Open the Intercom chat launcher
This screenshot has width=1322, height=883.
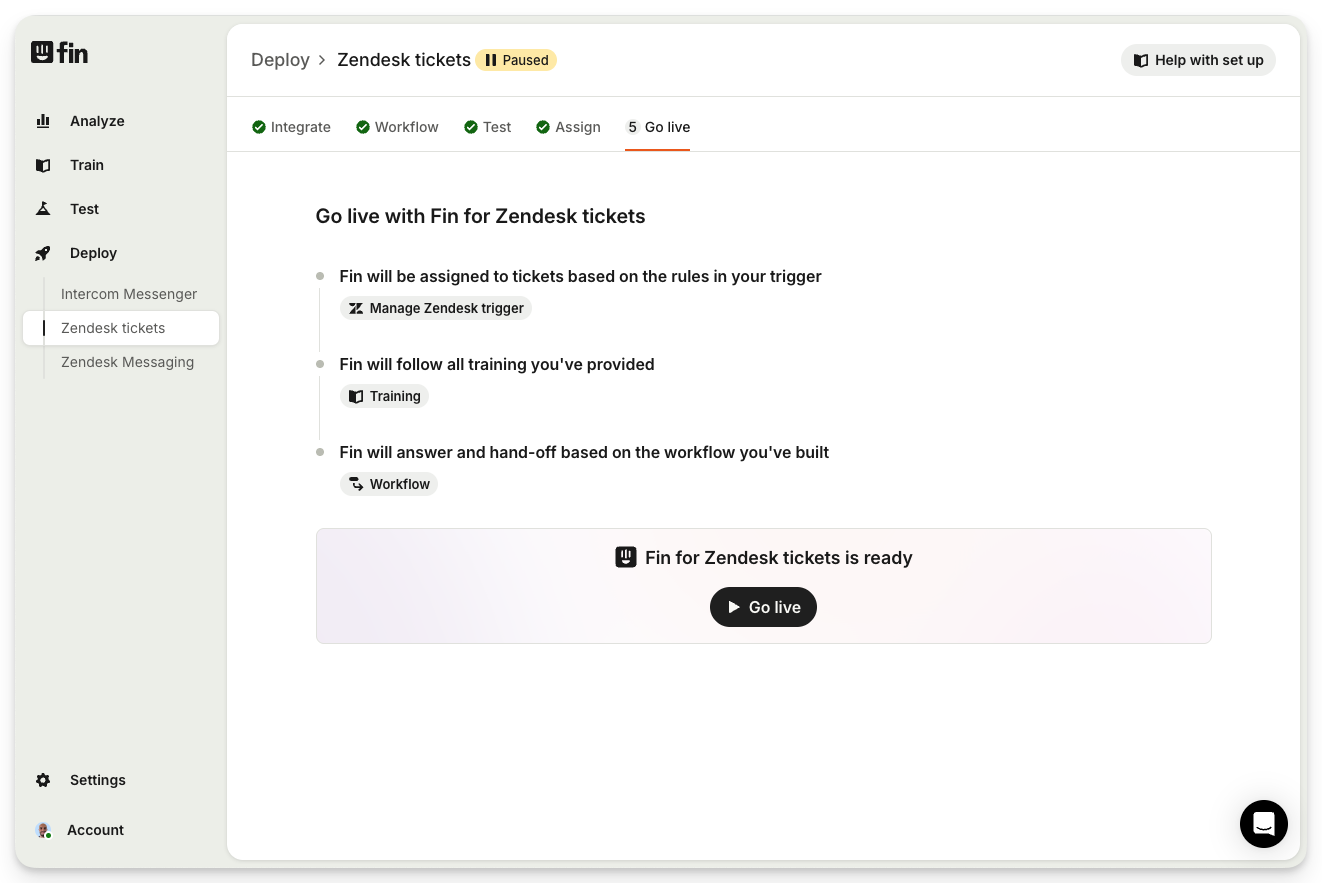[x=1263, y=824]
